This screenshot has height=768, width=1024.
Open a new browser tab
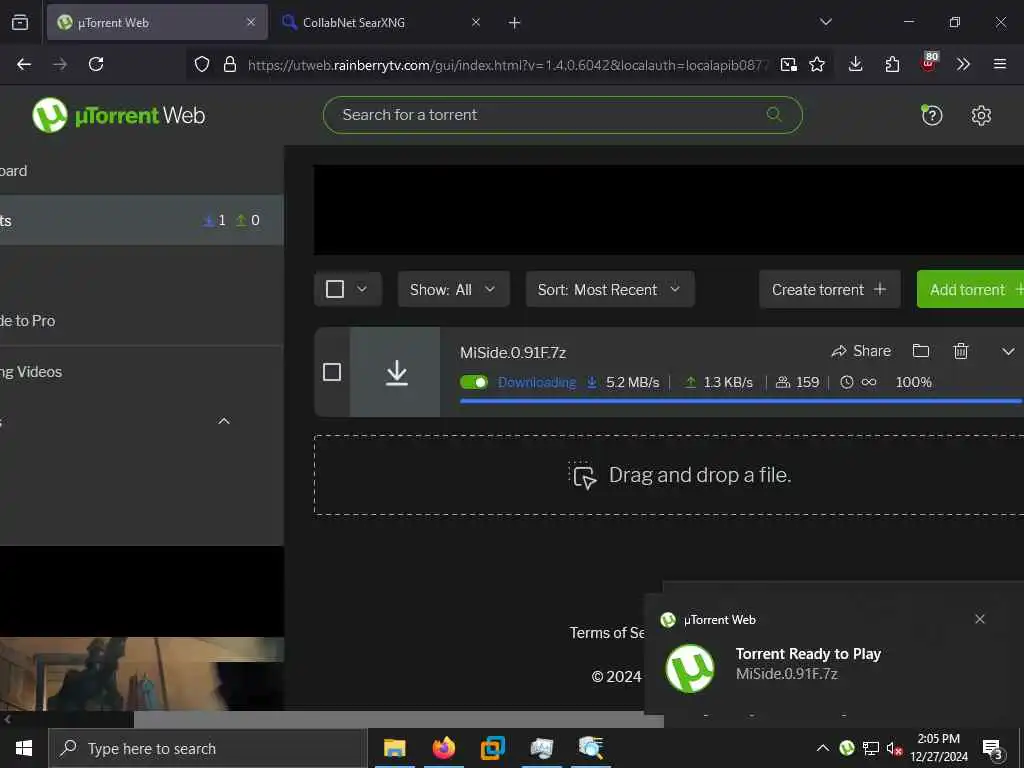click(514, 23)
